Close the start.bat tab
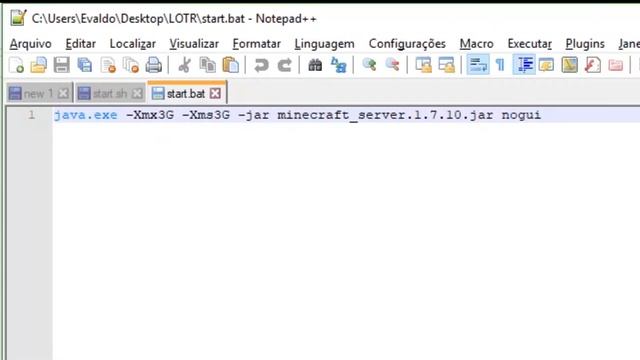640x360 pixels. tap(215, 93)
